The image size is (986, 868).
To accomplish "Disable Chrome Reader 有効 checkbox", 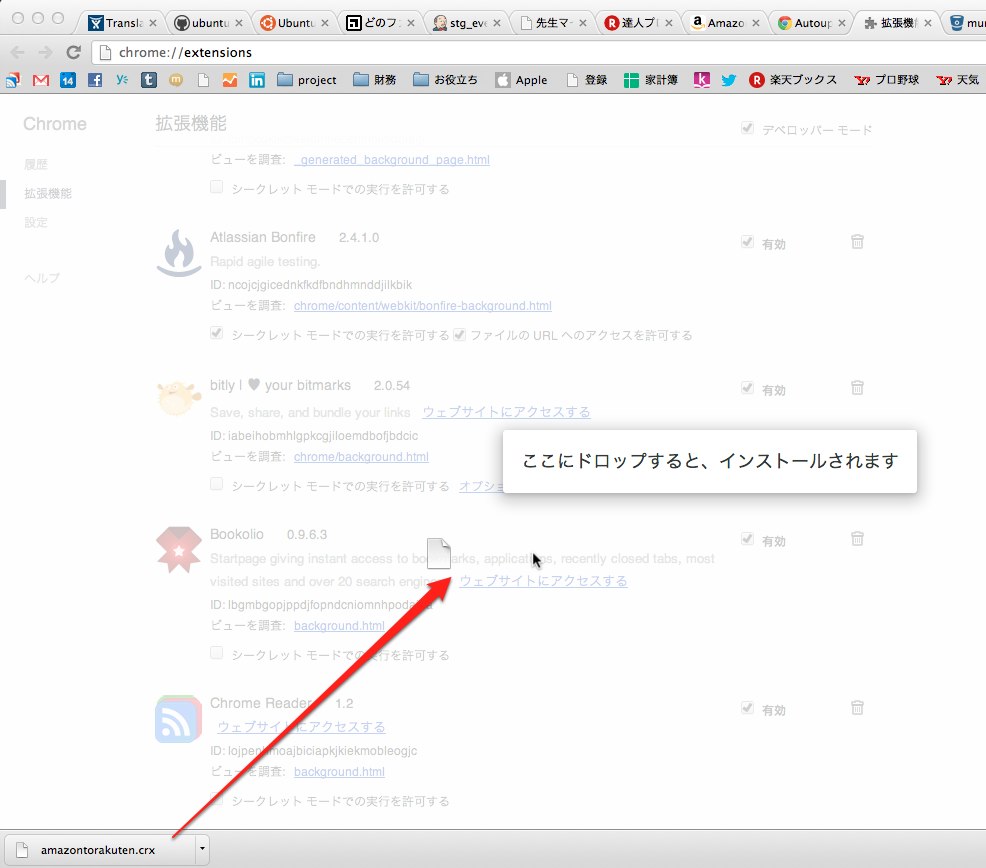I will pos(747,708).
